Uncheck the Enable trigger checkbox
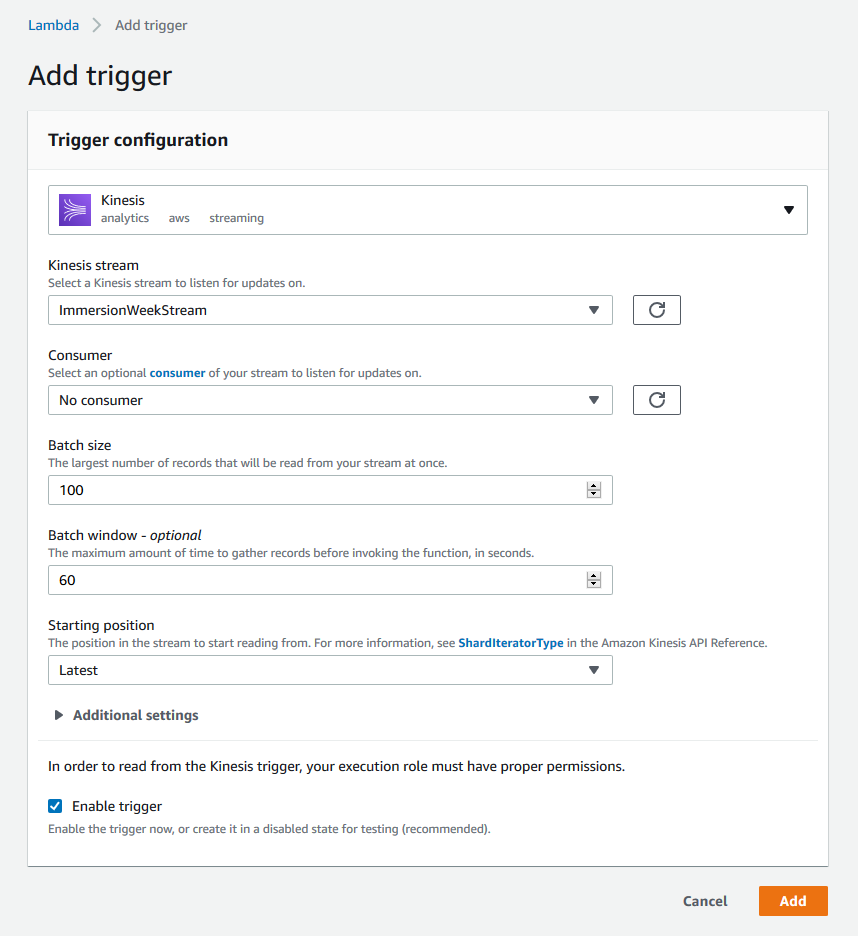The image size is (858, 936). [x=55, y=806]
